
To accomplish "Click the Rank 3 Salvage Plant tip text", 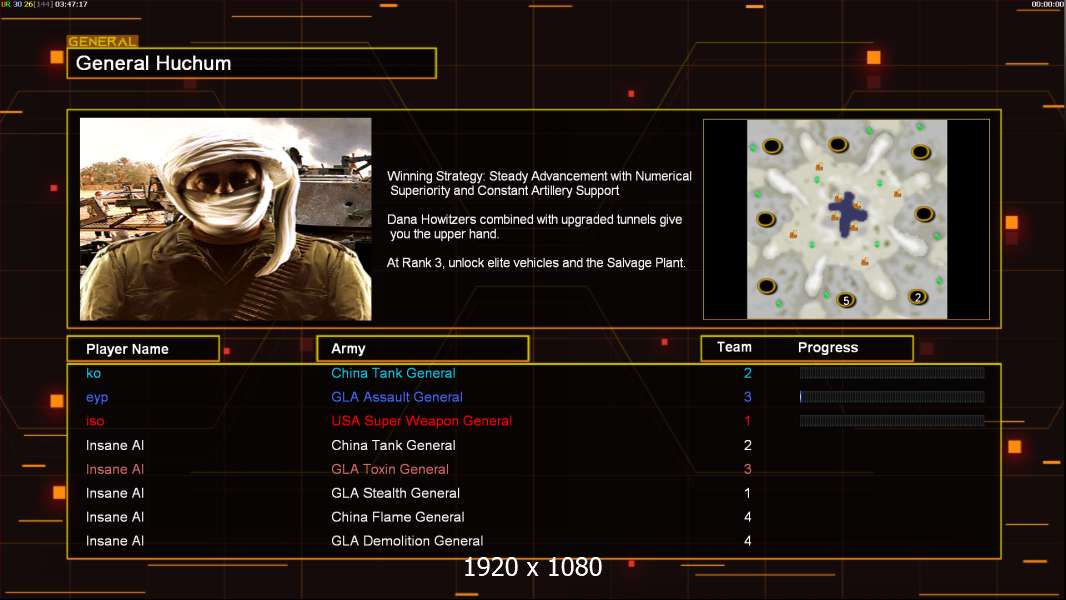I will click(x=536, y=262).
